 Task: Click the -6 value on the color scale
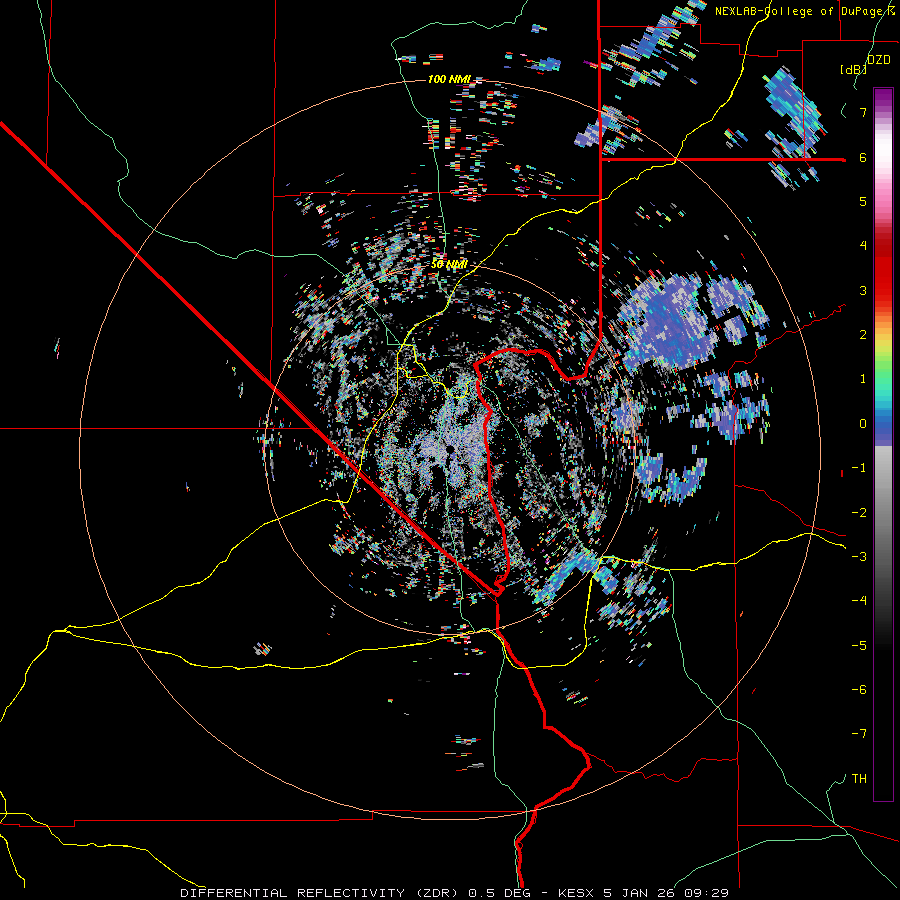(859, 690)
